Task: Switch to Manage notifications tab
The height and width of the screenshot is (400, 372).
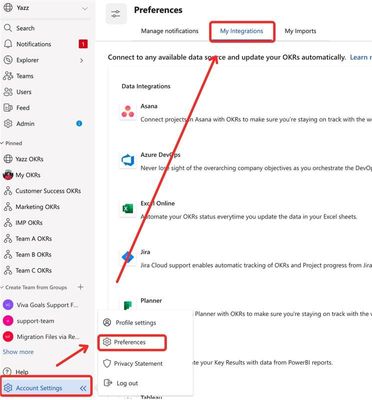Action: click(x=169, y=31)
